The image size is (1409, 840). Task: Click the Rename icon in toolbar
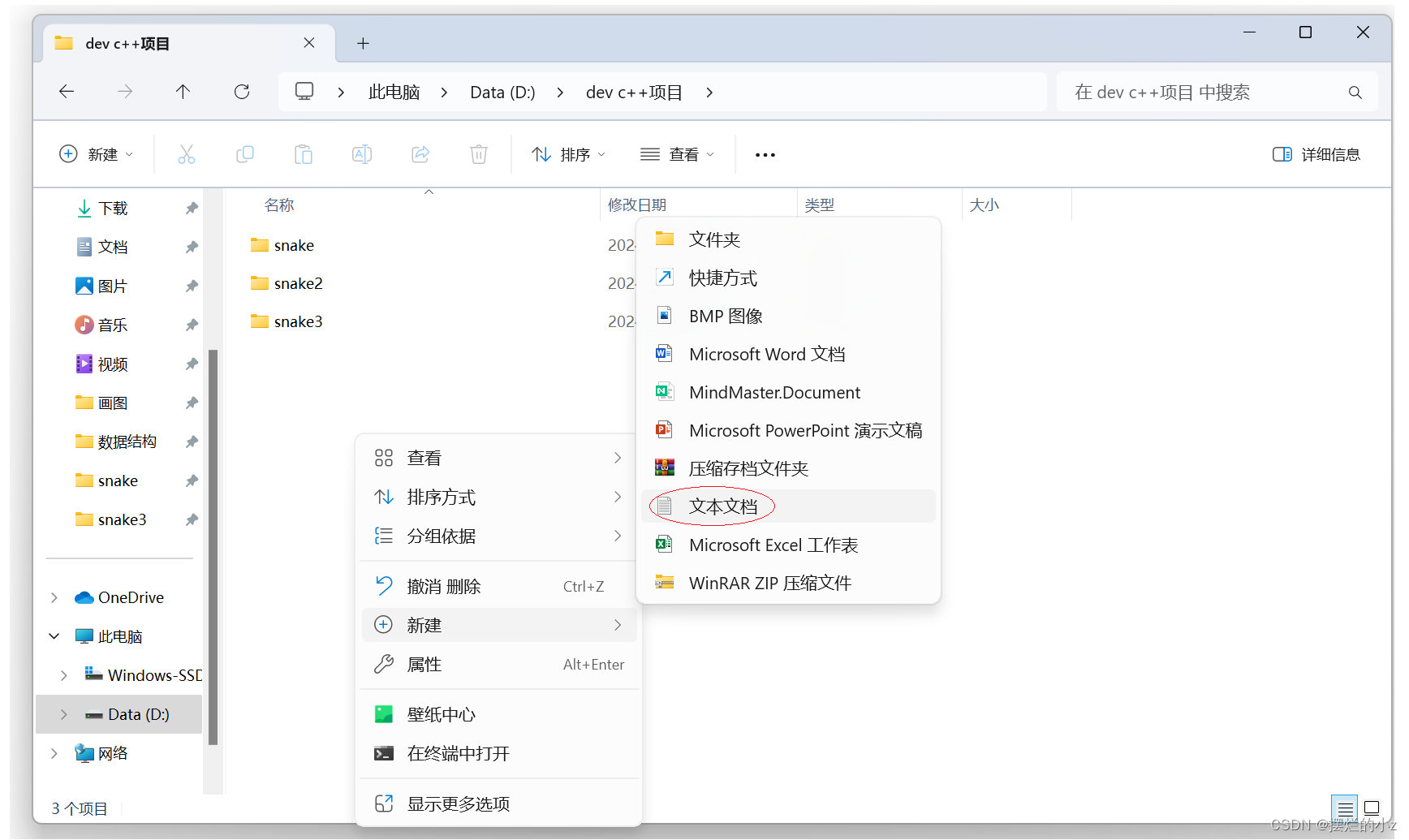click(x=362, y=154)
